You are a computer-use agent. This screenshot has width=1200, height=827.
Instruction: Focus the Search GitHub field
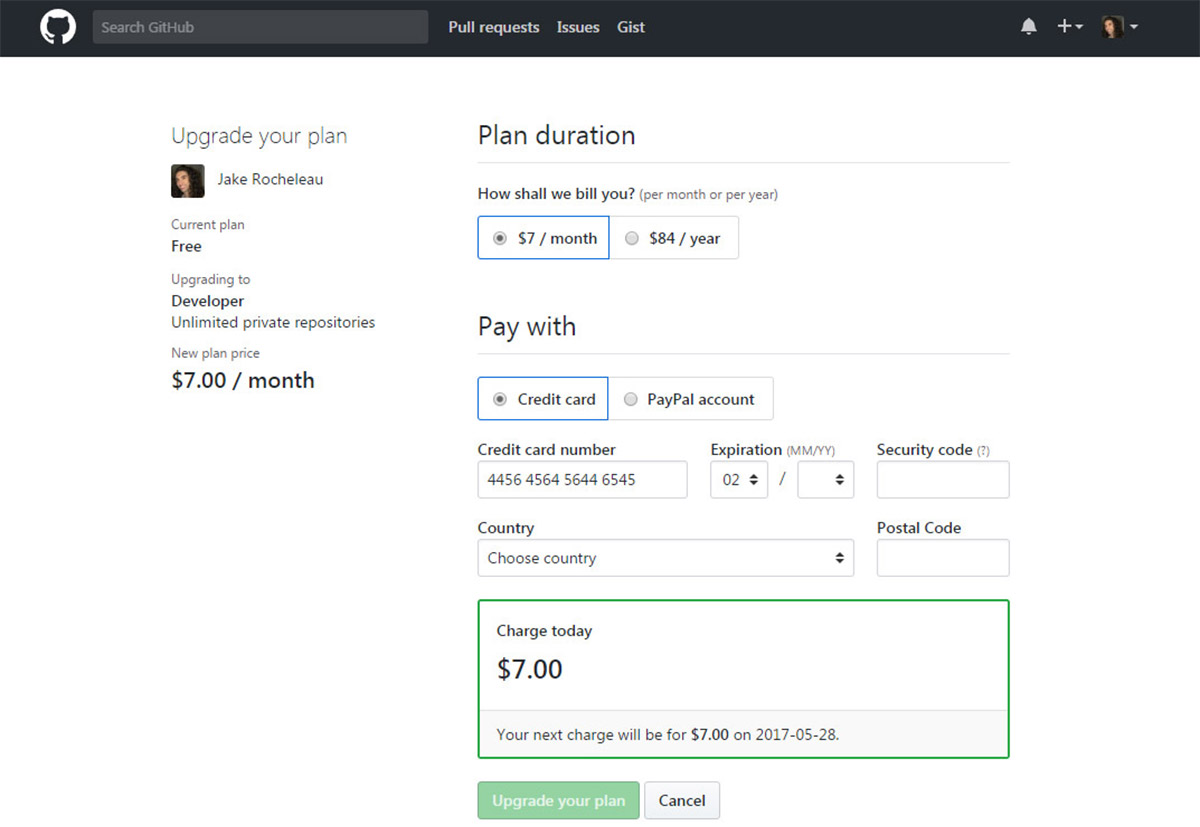[x=260, y=27]
